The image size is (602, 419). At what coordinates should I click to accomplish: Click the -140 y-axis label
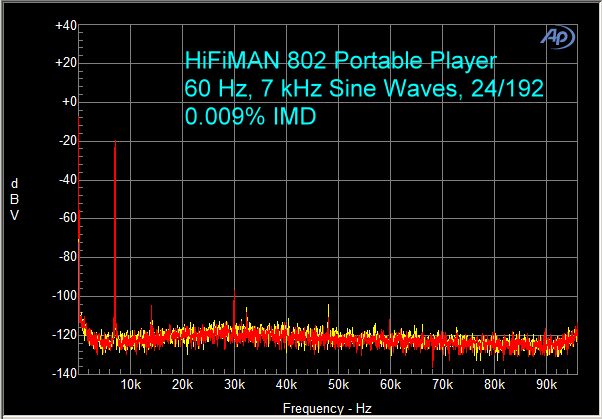pos(63,372)
